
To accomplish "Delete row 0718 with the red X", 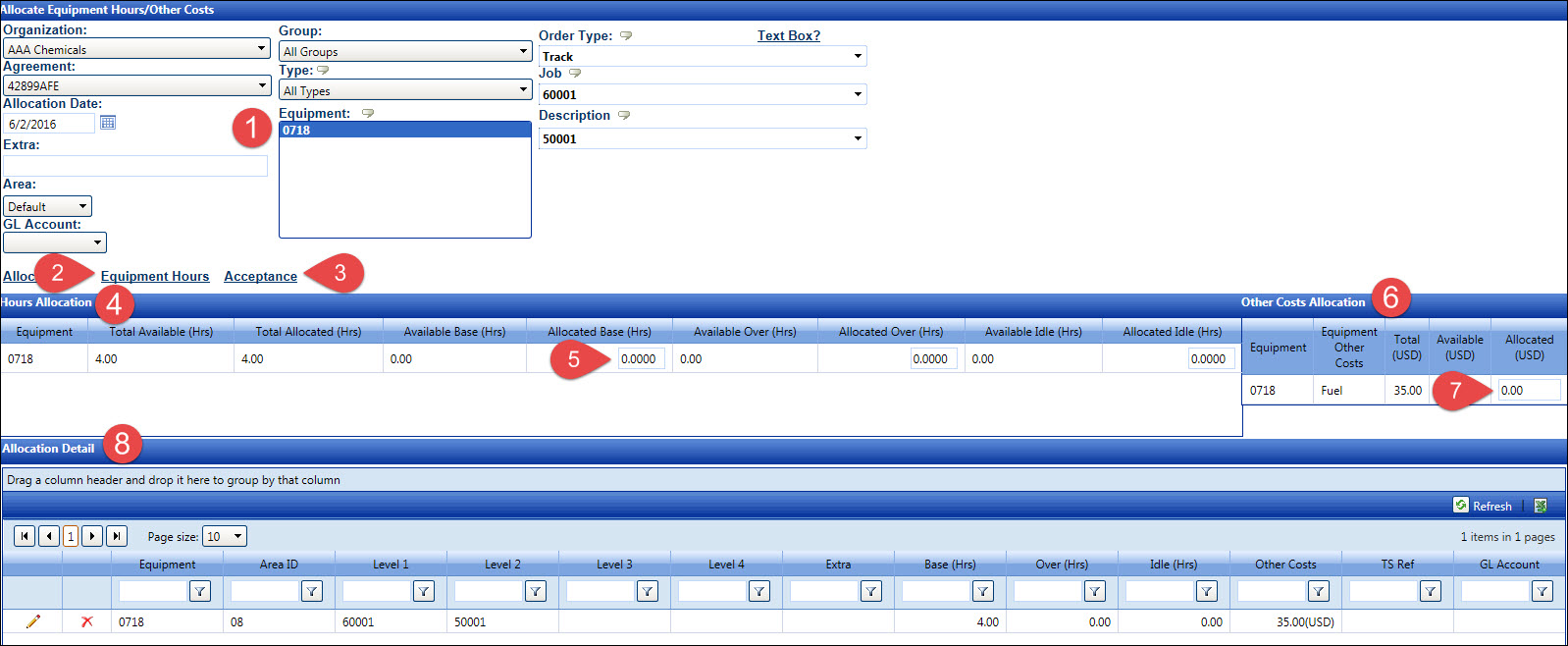I will (87, 621).
